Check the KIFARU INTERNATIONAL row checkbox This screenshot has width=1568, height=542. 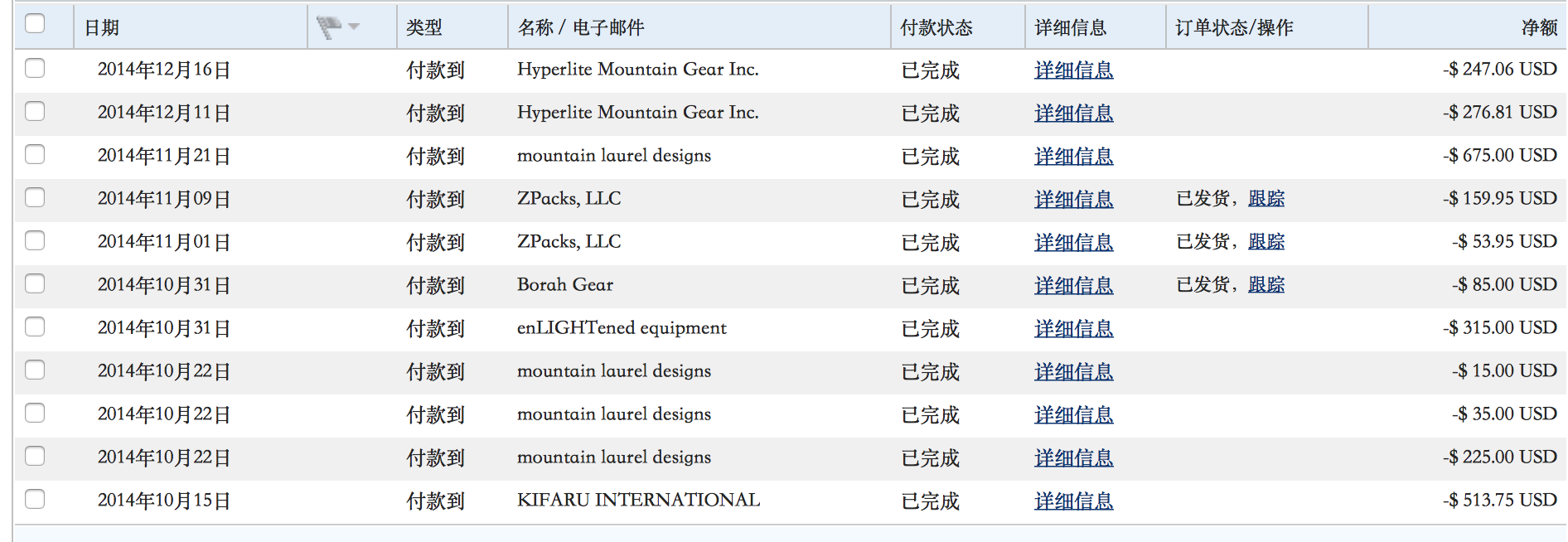coord(35,499)
